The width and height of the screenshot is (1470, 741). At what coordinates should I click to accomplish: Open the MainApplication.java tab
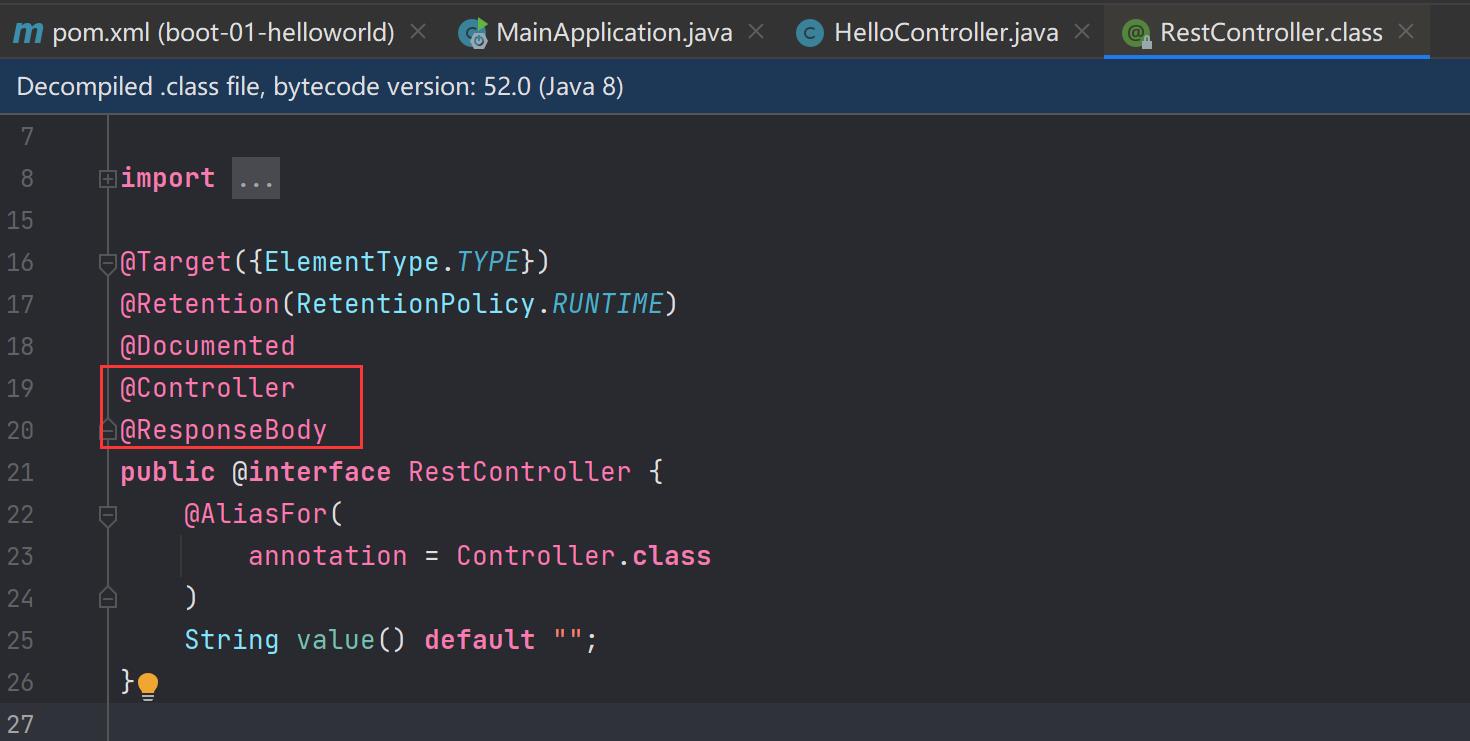click(614, 32)
